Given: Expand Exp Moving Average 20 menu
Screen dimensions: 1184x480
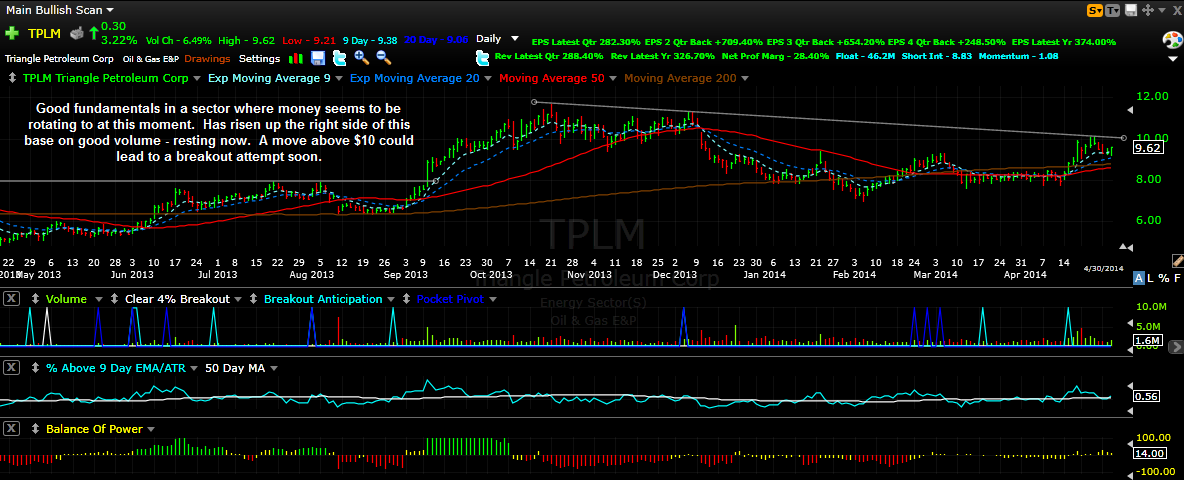Looking at the screenshot, I should tap(488, 78).
